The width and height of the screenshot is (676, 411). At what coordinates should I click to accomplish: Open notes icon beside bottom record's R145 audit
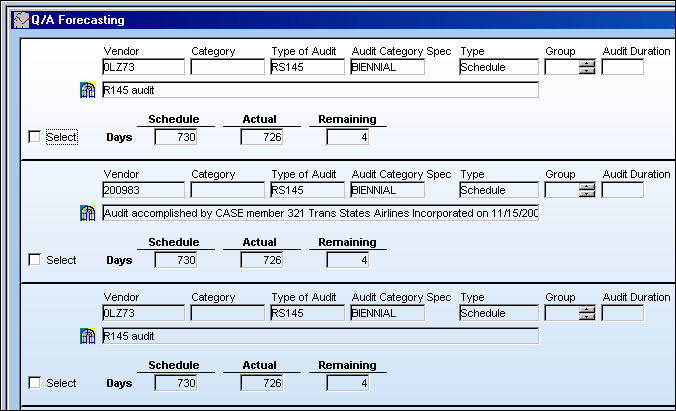point(88,336)
